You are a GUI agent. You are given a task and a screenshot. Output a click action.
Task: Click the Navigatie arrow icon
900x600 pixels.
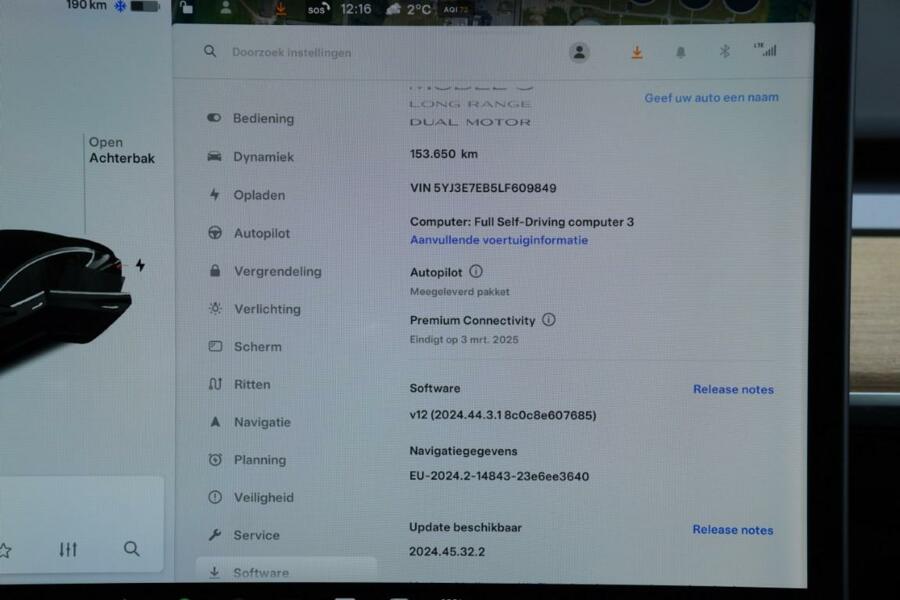pyautogui.click(x=215, y=422)
